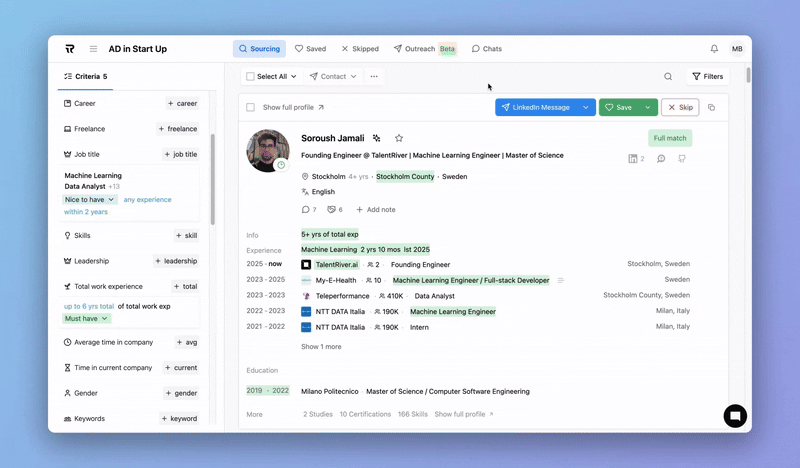The image size is (800, 468).
Task: Click the copy profile icon
Action: point(711,107)
